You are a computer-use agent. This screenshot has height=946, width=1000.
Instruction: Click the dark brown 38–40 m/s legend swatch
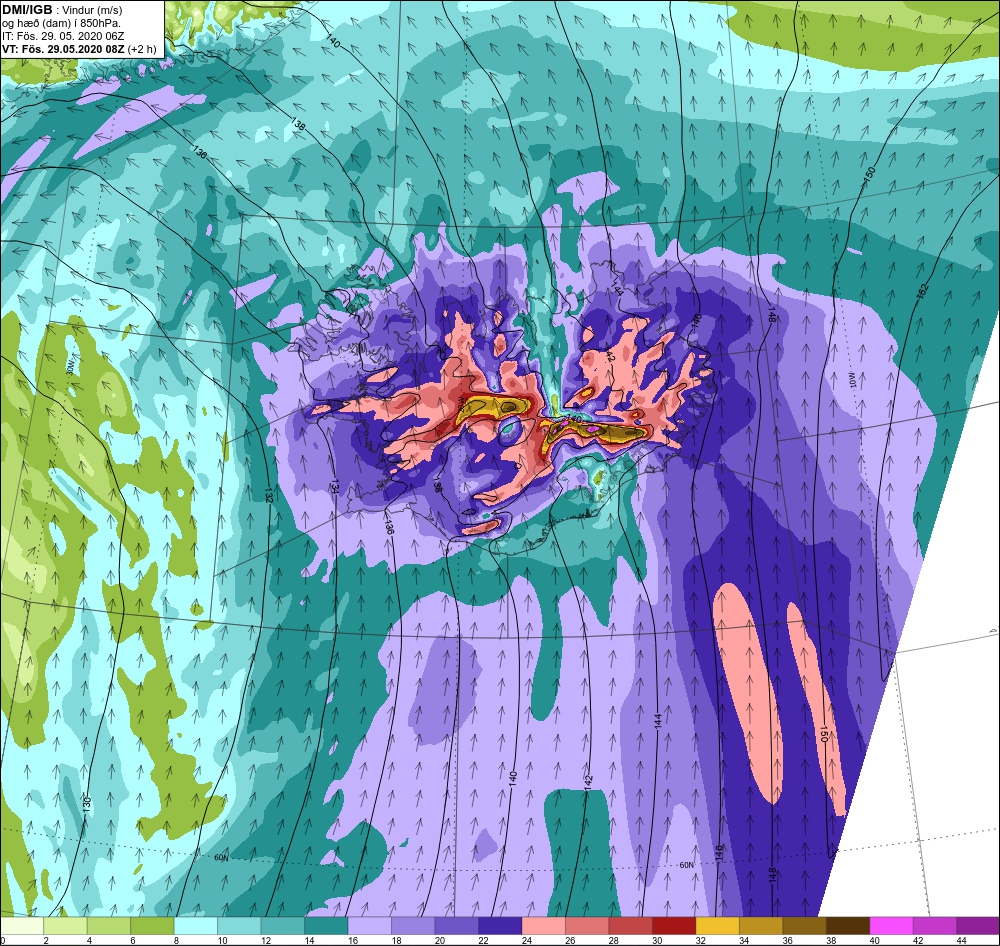pos(848,926)
